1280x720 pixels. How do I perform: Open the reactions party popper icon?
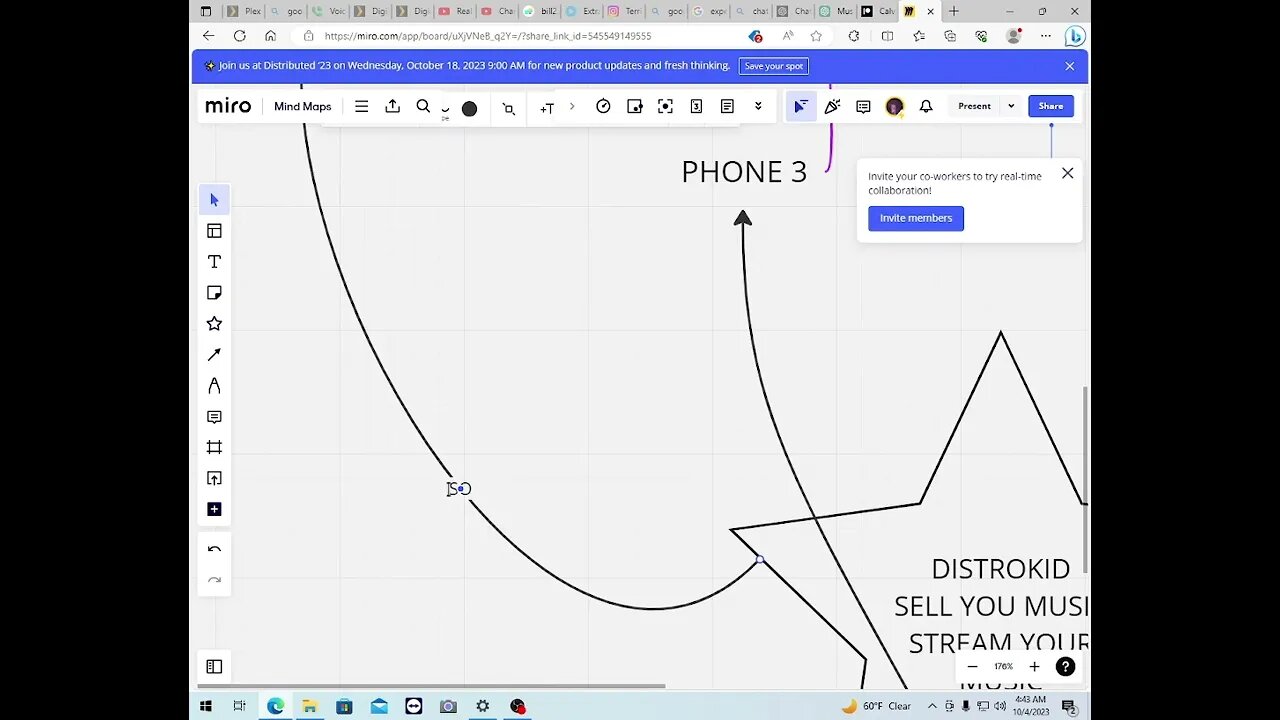(832, 106)
